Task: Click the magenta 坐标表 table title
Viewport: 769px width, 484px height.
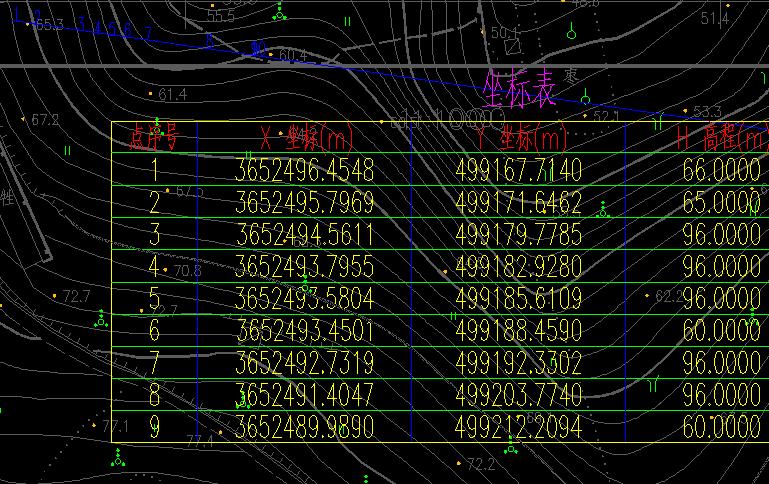Action: 519,89
